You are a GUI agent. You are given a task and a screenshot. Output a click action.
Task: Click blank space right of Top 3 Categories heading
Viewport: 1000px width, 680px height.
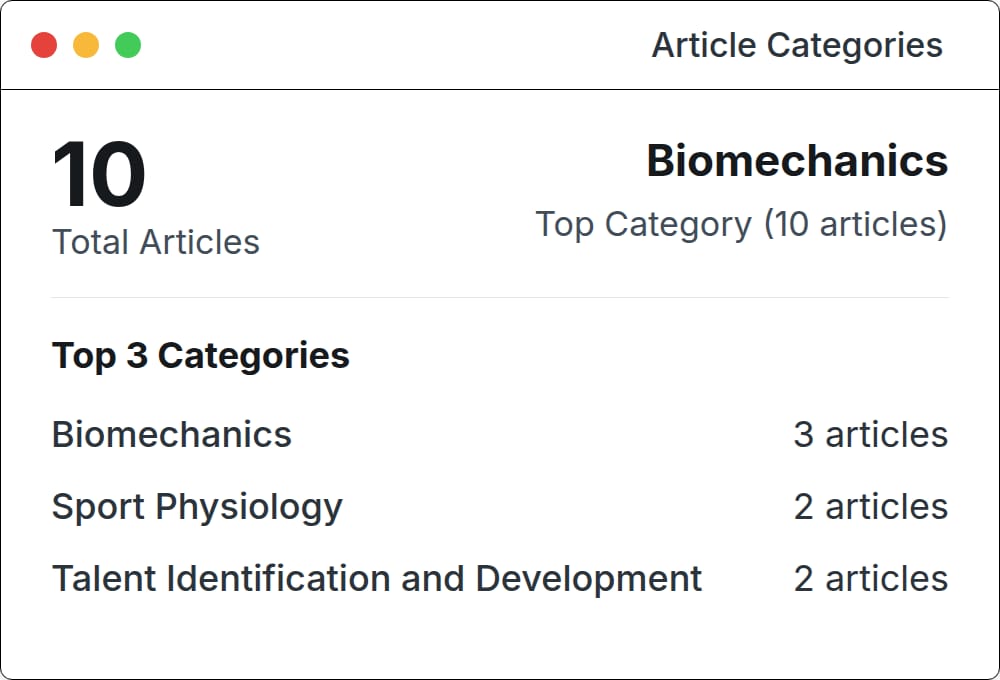click(x=650, y=356)
